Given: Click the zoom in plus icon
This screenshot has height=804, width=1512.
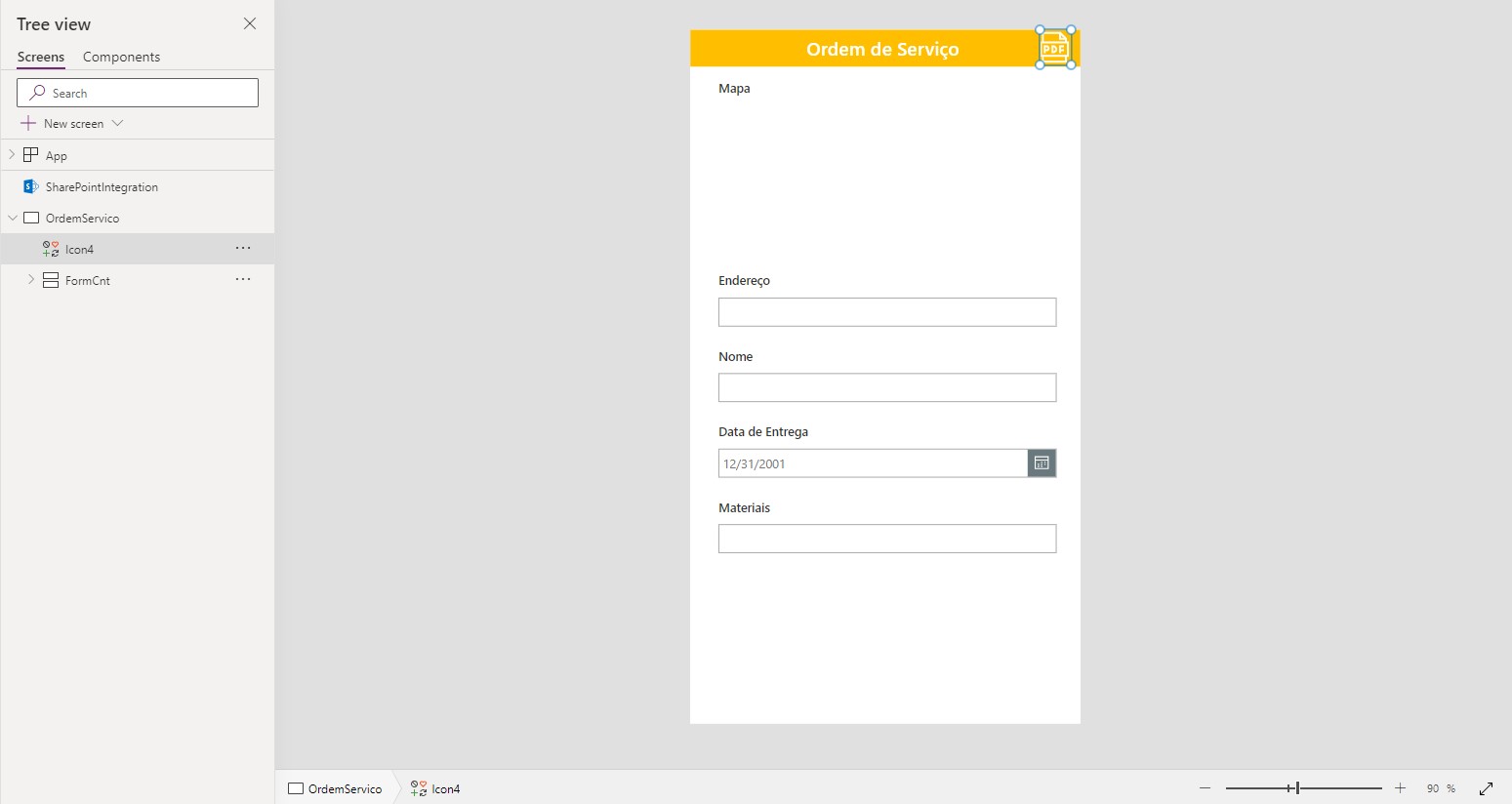Looking at the screenshot, I should (1400, 787).
